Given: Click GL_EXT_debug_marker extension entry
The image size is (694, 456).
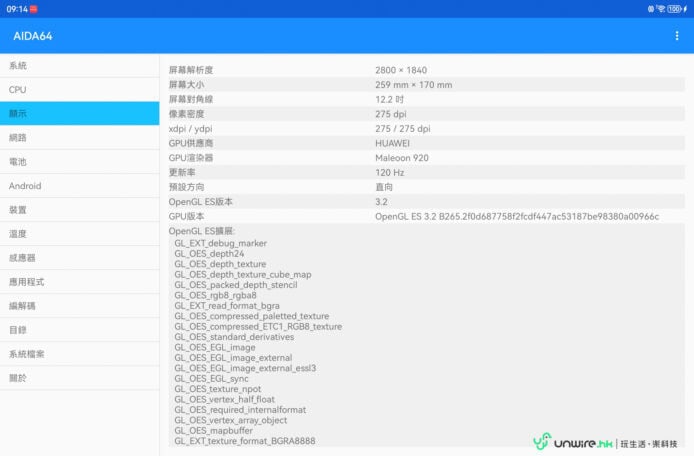Looking at the screenshot, I should 220,243.
